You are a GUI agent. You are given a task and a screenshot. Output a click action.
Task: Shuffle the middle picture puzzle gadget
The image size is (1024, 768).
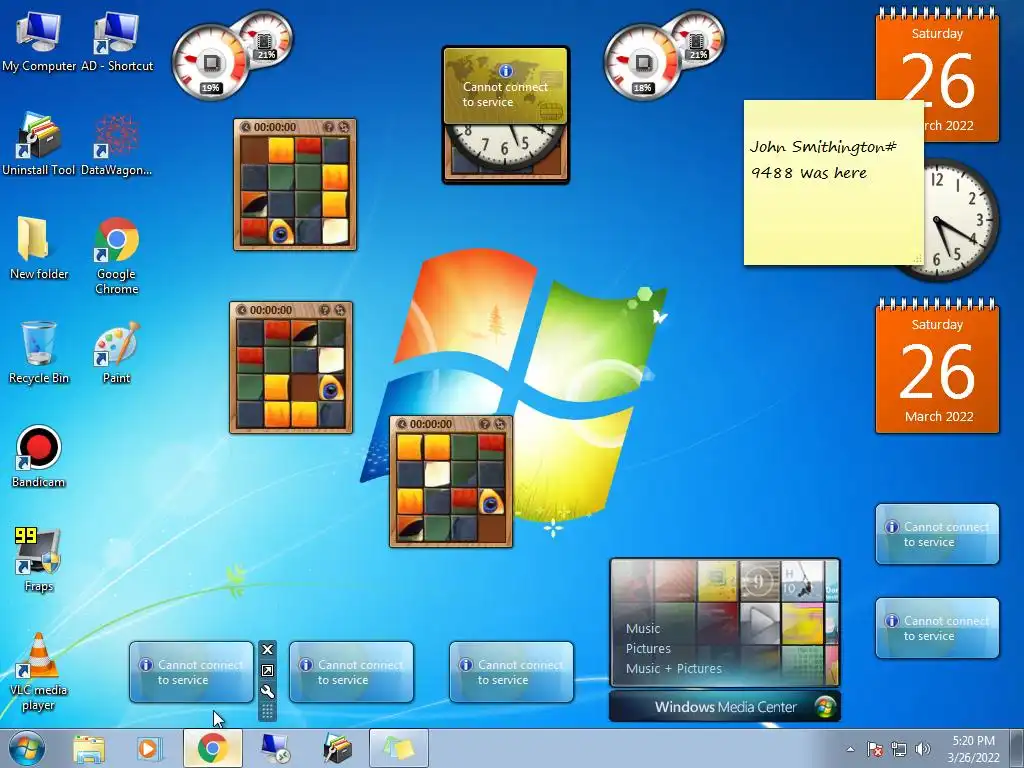click(340, 310)
